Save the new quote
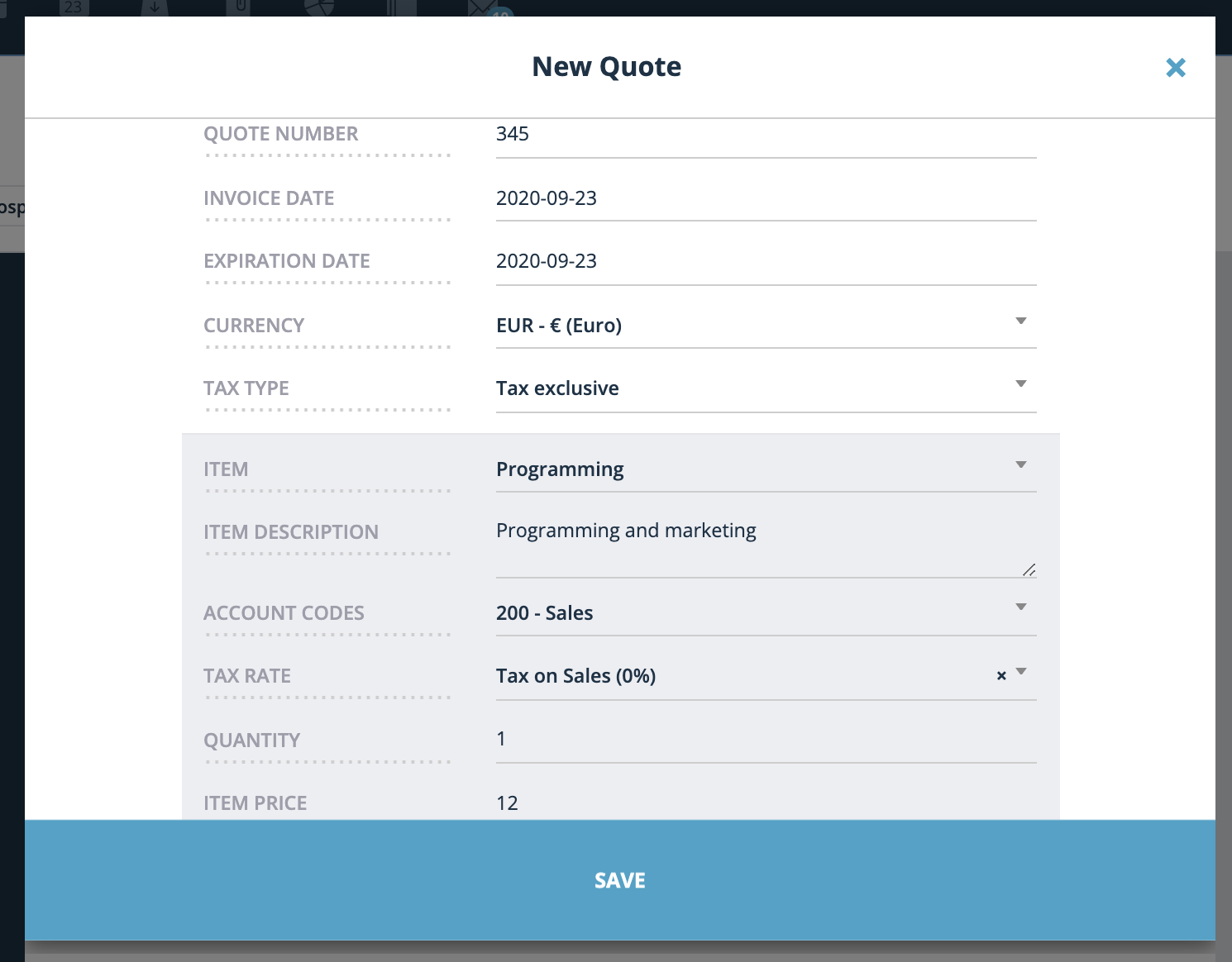The height and width of the screenshot is (962, 1232). click(x=620, y=880)
